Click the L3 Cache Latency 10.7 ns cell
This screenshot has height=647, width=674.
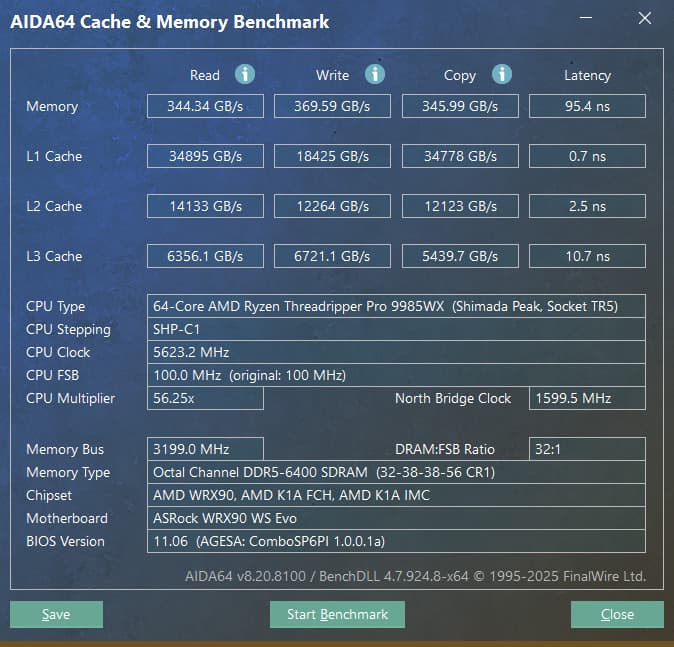coord(587,256)
